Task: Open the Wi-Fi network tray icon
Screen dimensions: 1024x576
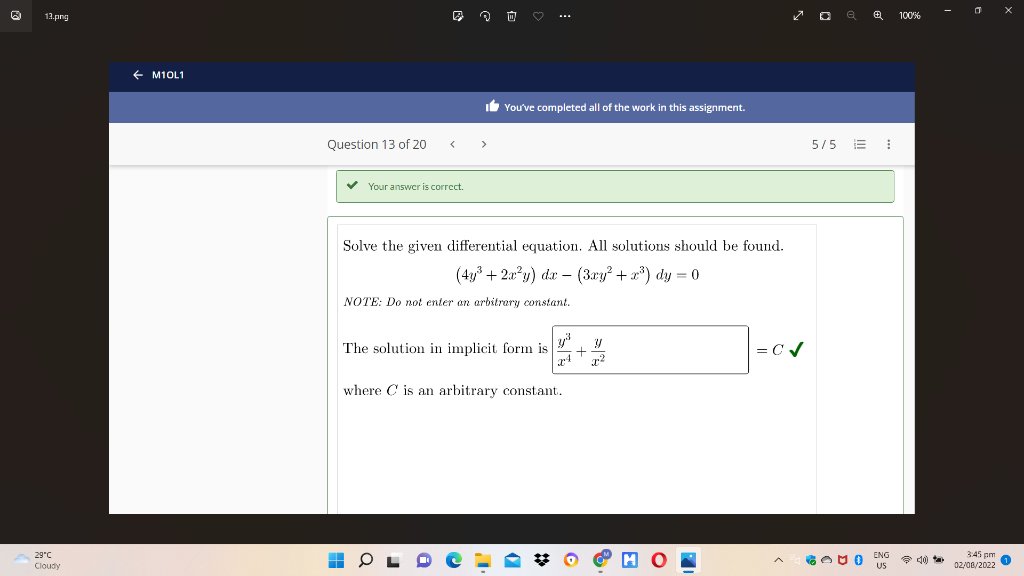Action: click(x=906, y=560)
